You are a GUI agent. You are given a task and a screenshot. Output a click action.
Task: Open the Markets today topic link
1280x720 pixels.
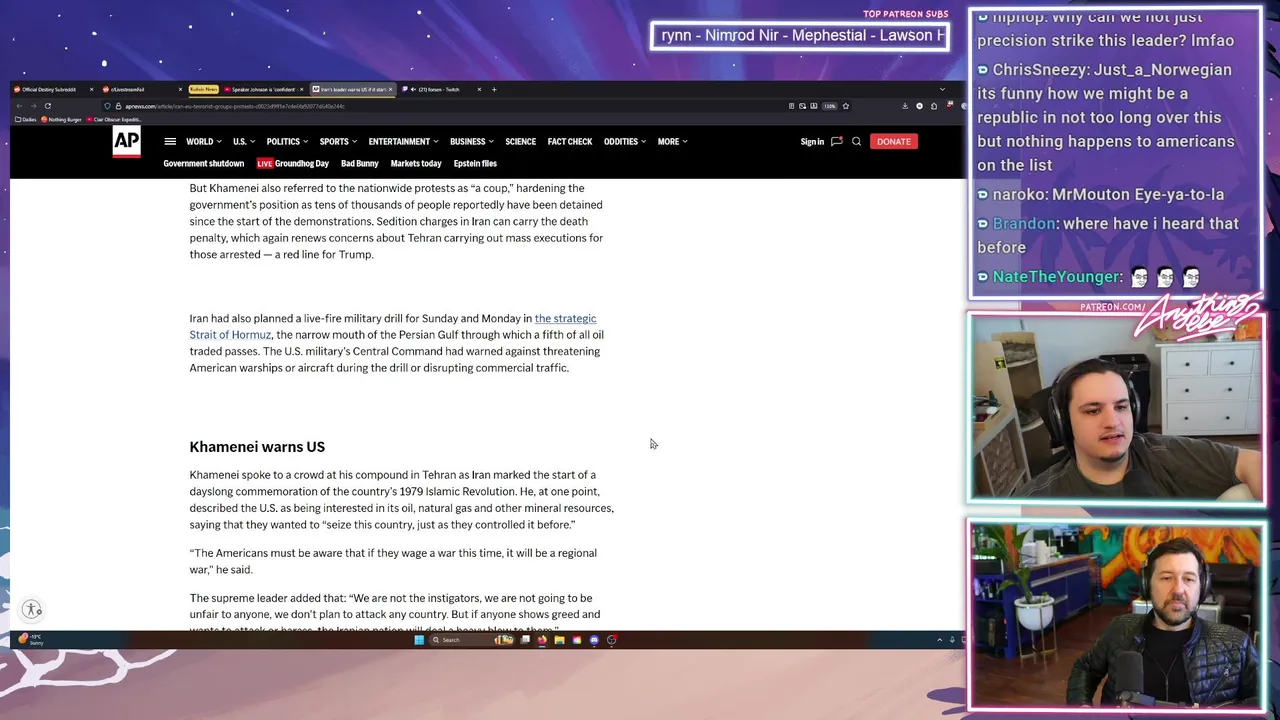(x=416, y=164)
